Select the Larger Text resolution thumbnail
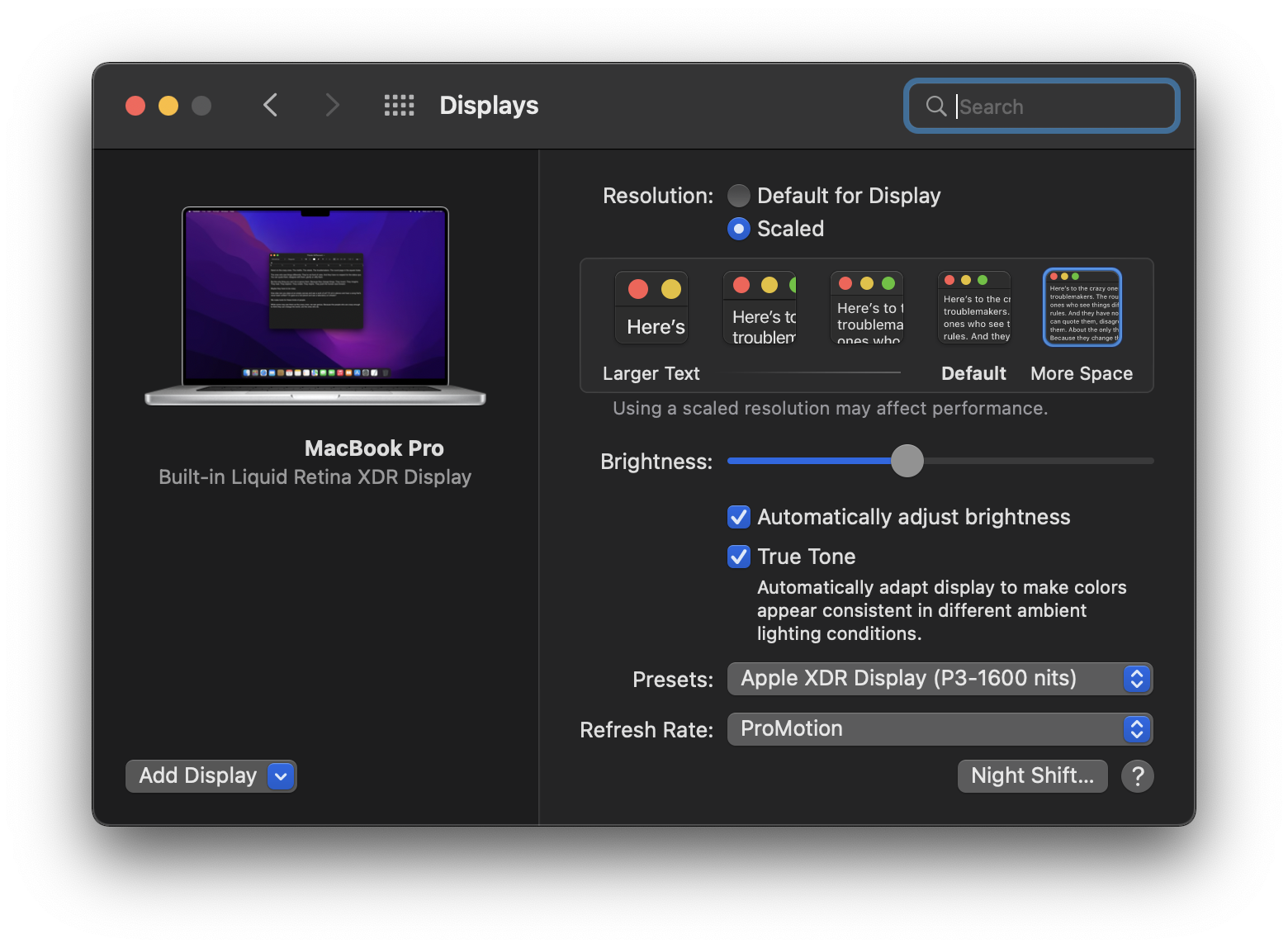This screenshot has height=948, width=1288. click(x=651, y=308)
